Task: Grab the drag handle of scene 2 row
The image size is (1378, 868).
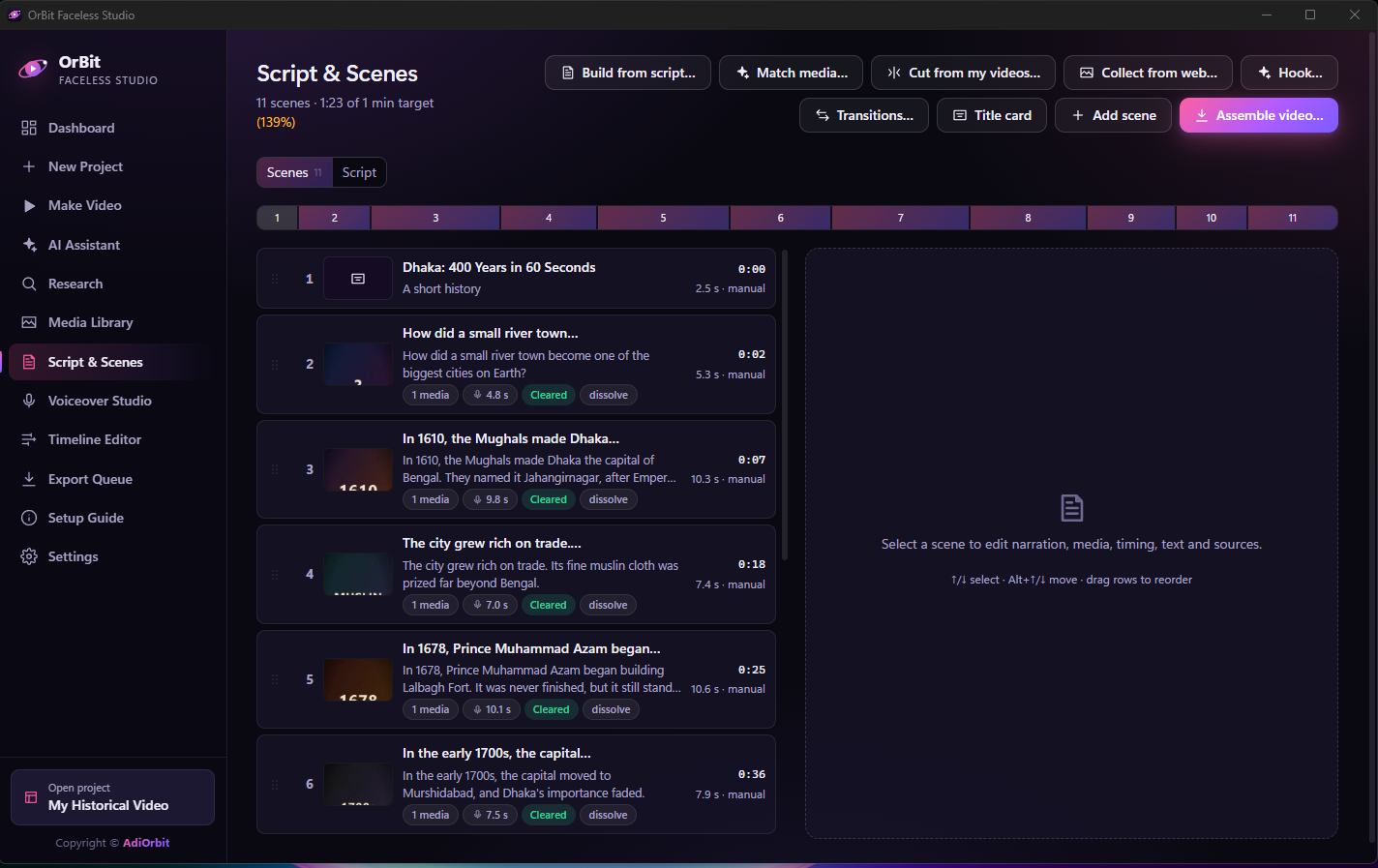Action: [275, 365]
